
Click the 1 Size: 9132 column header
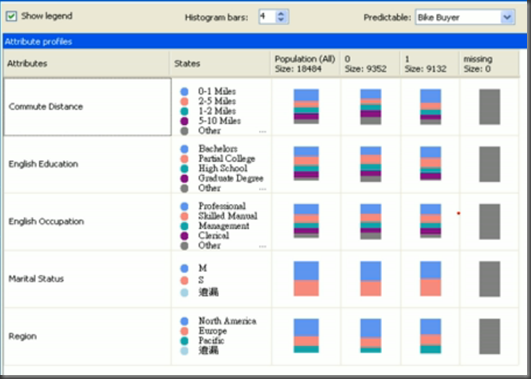coord(430,63)
